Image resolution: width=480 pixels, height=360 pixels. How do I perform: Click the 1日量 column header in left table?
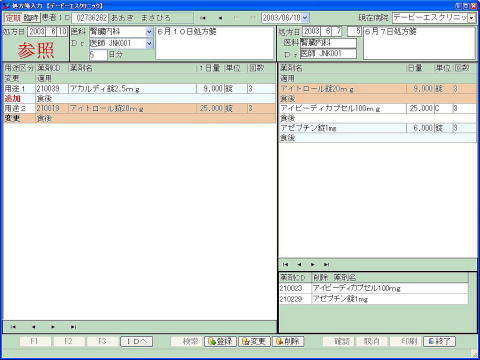pyautogui.click(x=210, y=68)
